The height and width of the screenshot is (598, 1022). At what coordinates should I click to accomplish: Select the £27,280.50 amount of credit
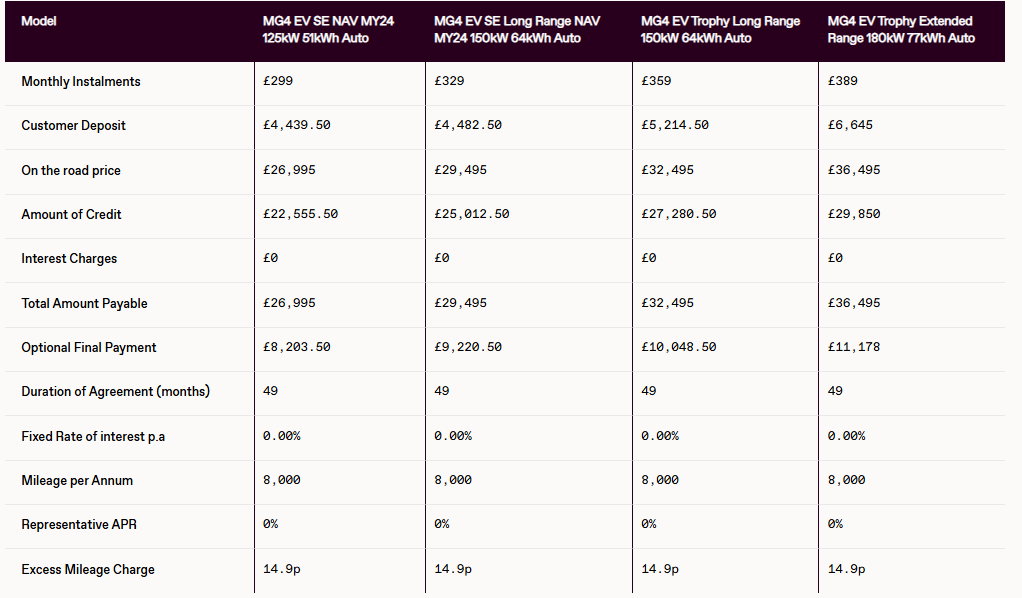click(679, 214)
